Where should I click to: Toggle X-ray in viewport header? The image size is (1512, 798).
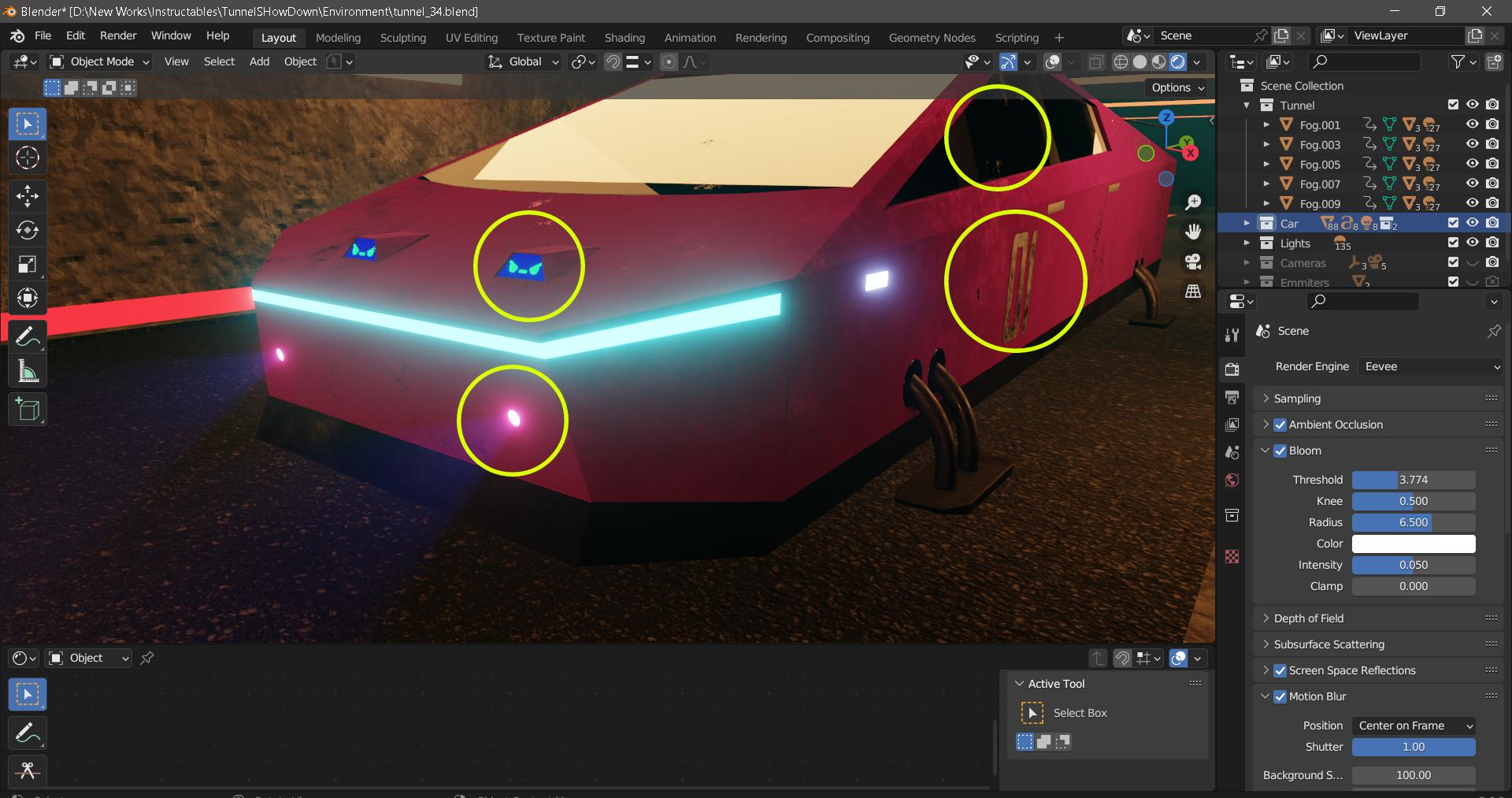(x=1095, y=62)
